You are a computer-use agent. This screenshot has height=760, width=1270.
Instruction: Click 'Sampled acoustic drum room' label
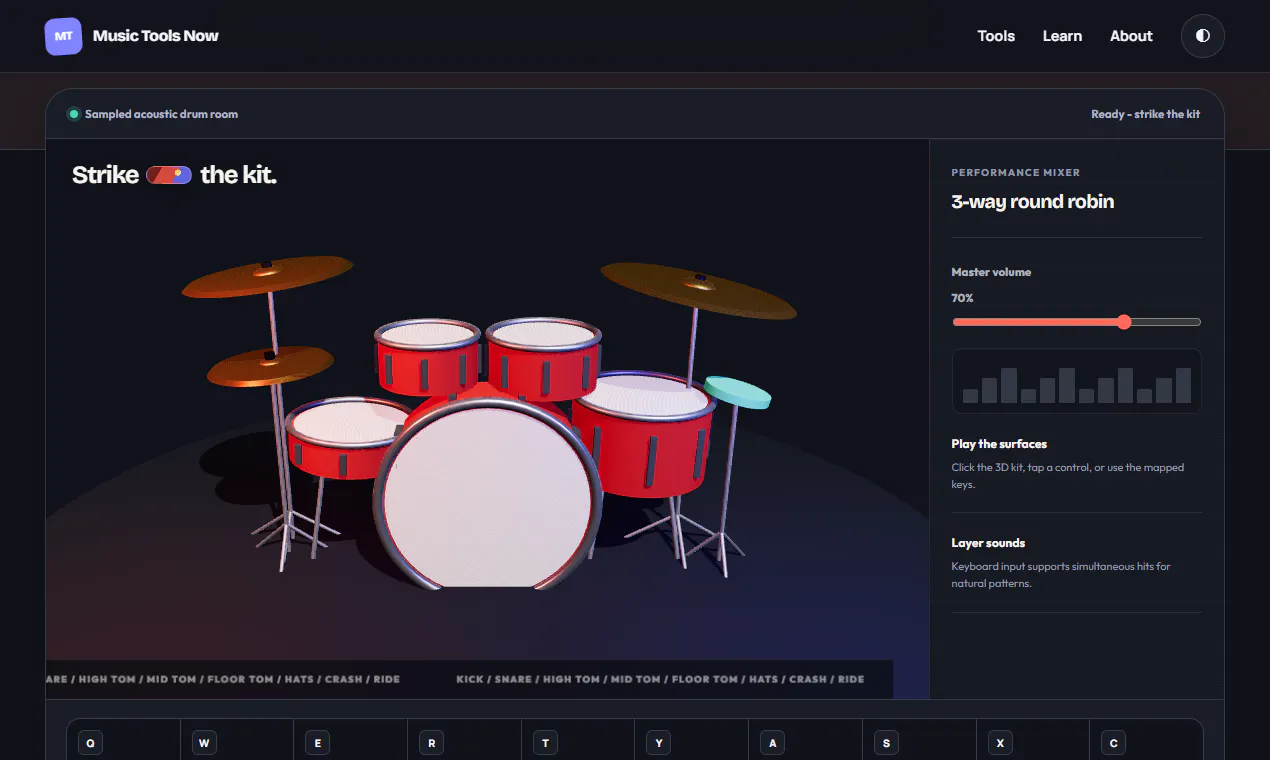click(161, 114)
